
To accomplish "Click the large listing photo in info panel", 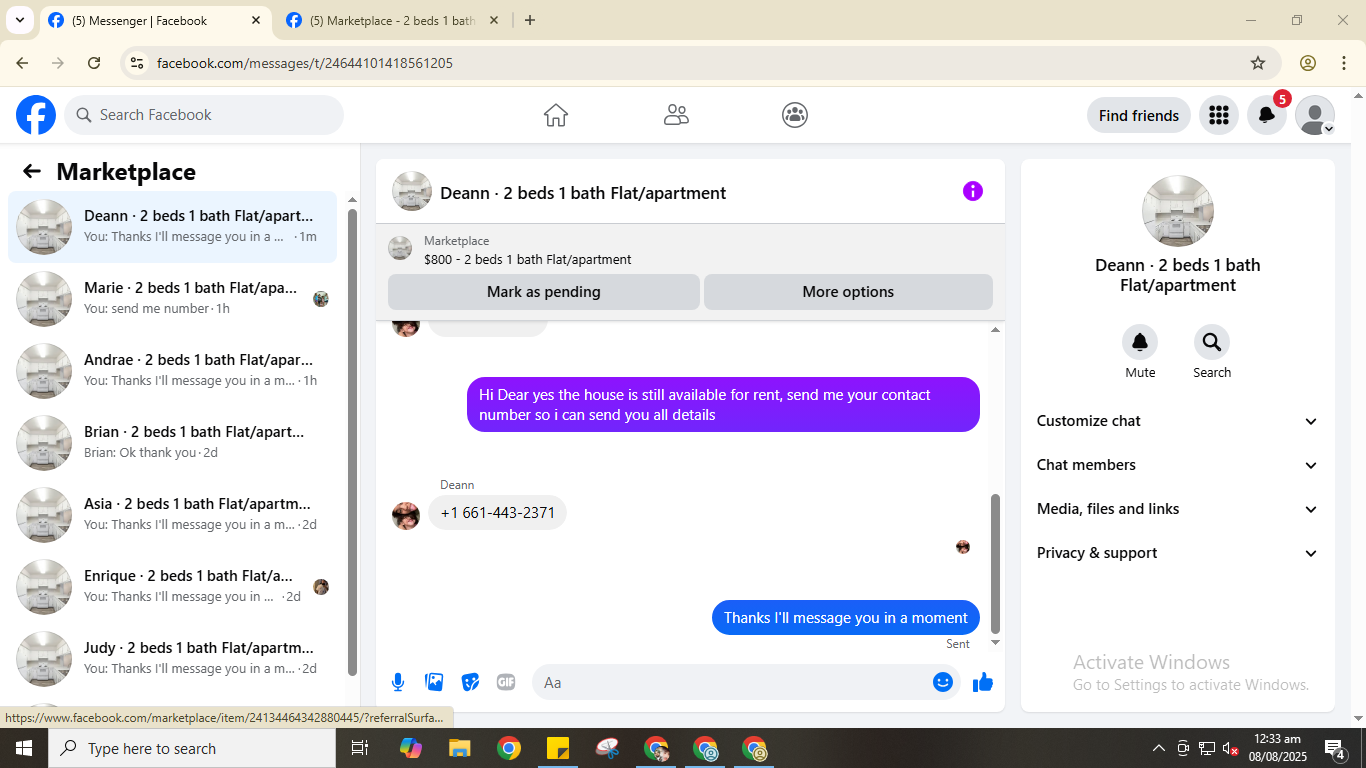I will [x=1178, y=211].
